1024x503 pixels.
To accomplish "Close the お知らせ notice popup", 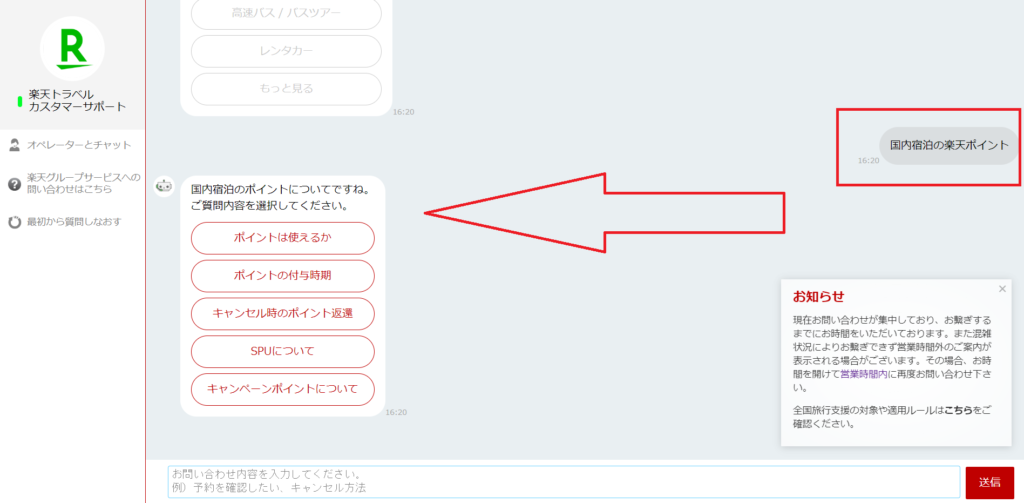I will coord(1002,289).
